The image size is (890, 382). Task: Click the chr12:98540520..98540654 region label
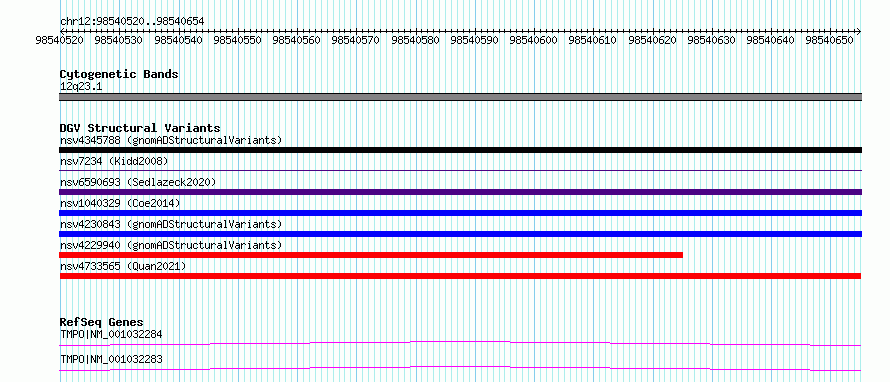coord(132,21)
